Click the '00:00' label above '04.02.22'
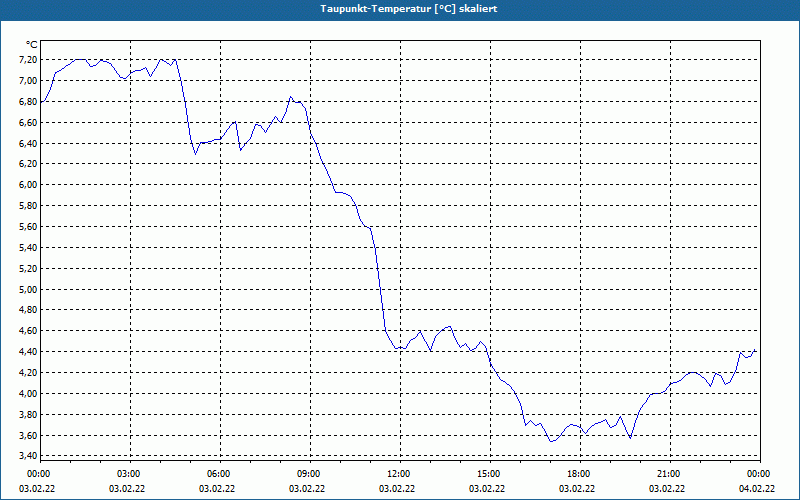The height and width of the screenshot is (500, 800). pos(760,474)
